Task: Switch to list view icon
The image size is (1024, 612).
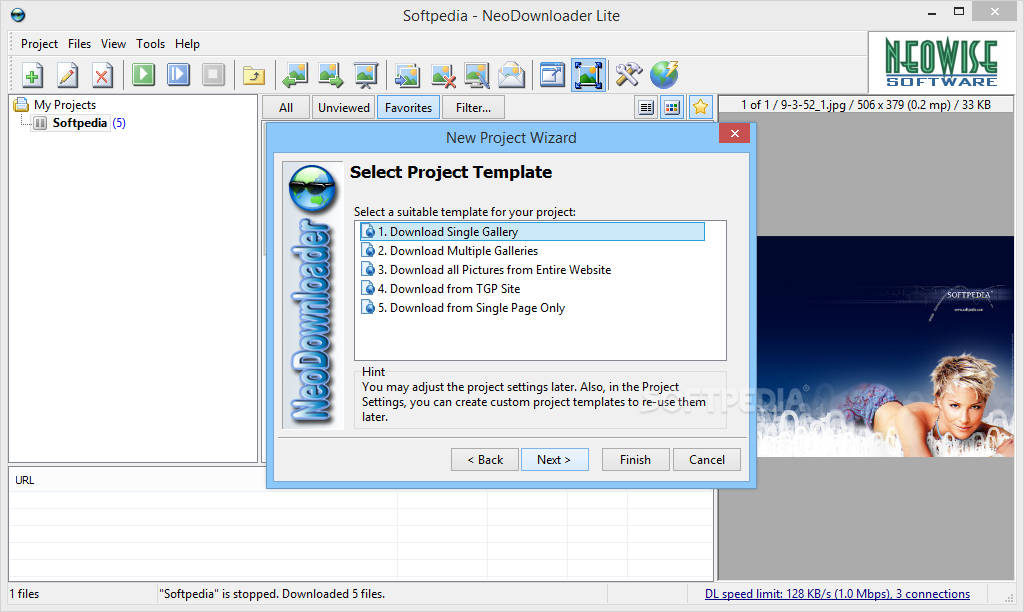Action: (646, 107)
